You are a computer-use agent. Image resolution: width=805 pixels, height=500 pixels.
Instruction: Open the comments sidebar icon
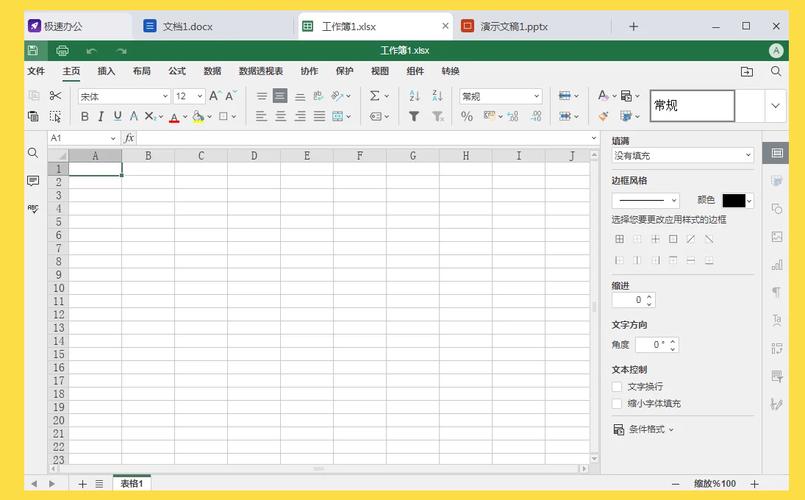[x=33, y=181]
